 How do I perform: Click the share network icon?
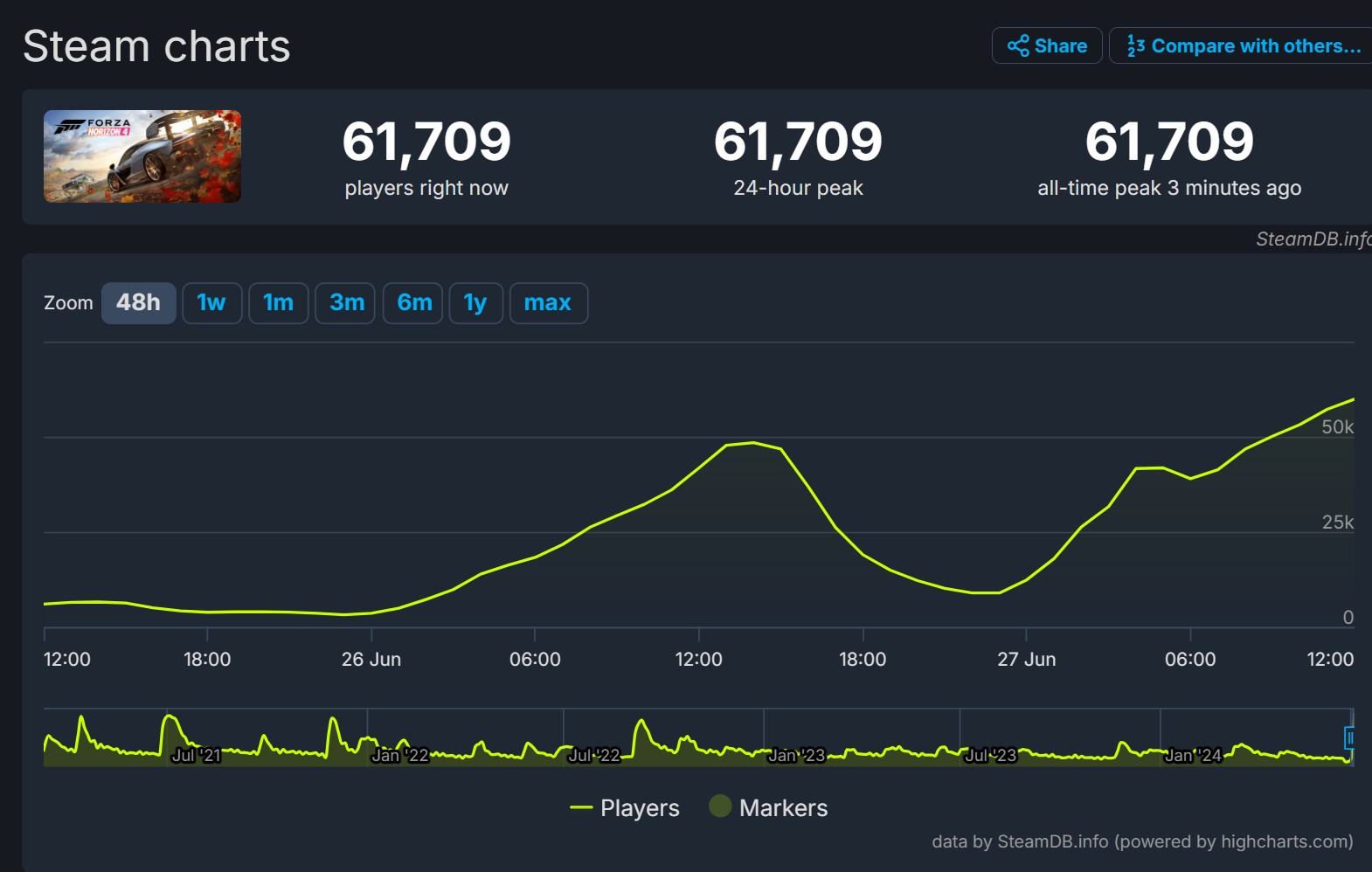click(x=1017, y=45)
